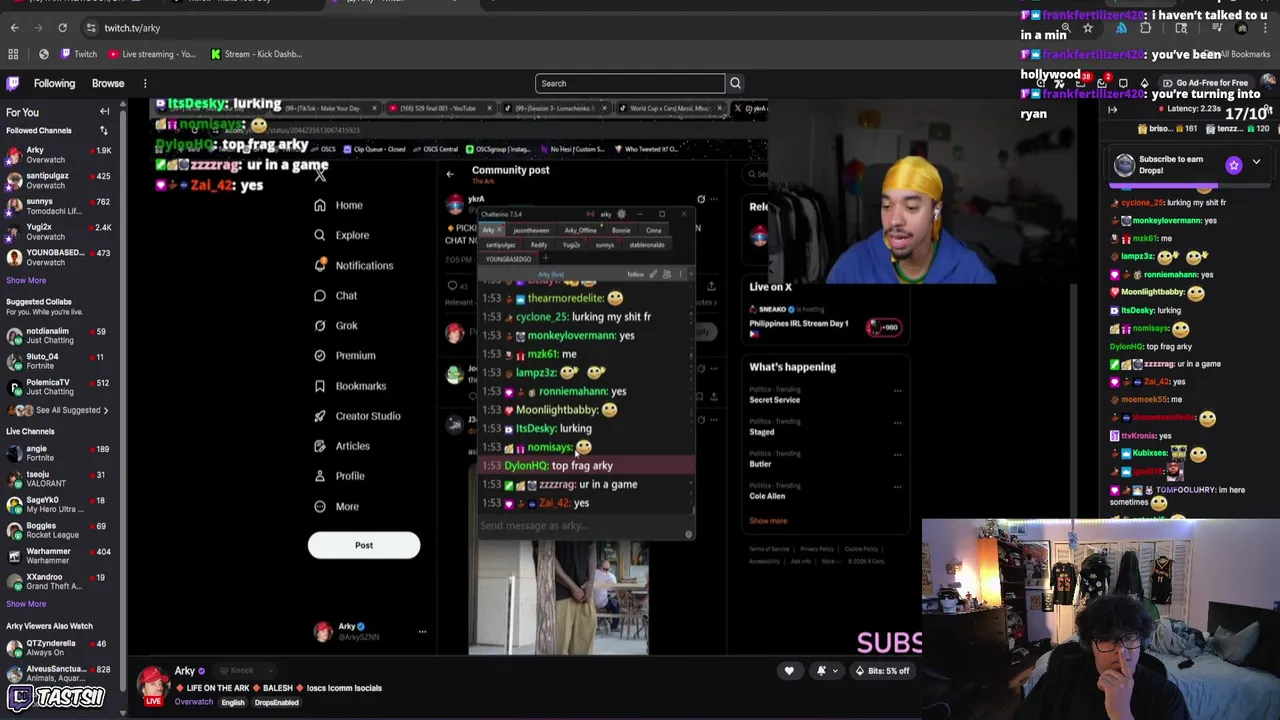Open Articles in streamed X sidebar

(341, 445)
